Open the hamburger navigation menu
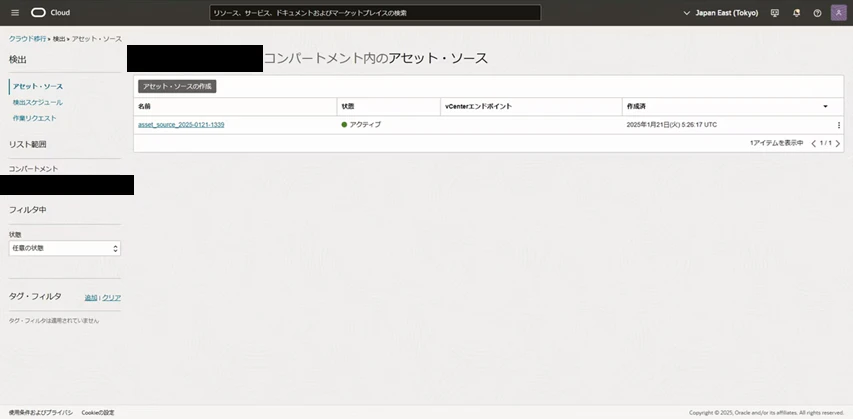853x419 pixels. (15, 13)
